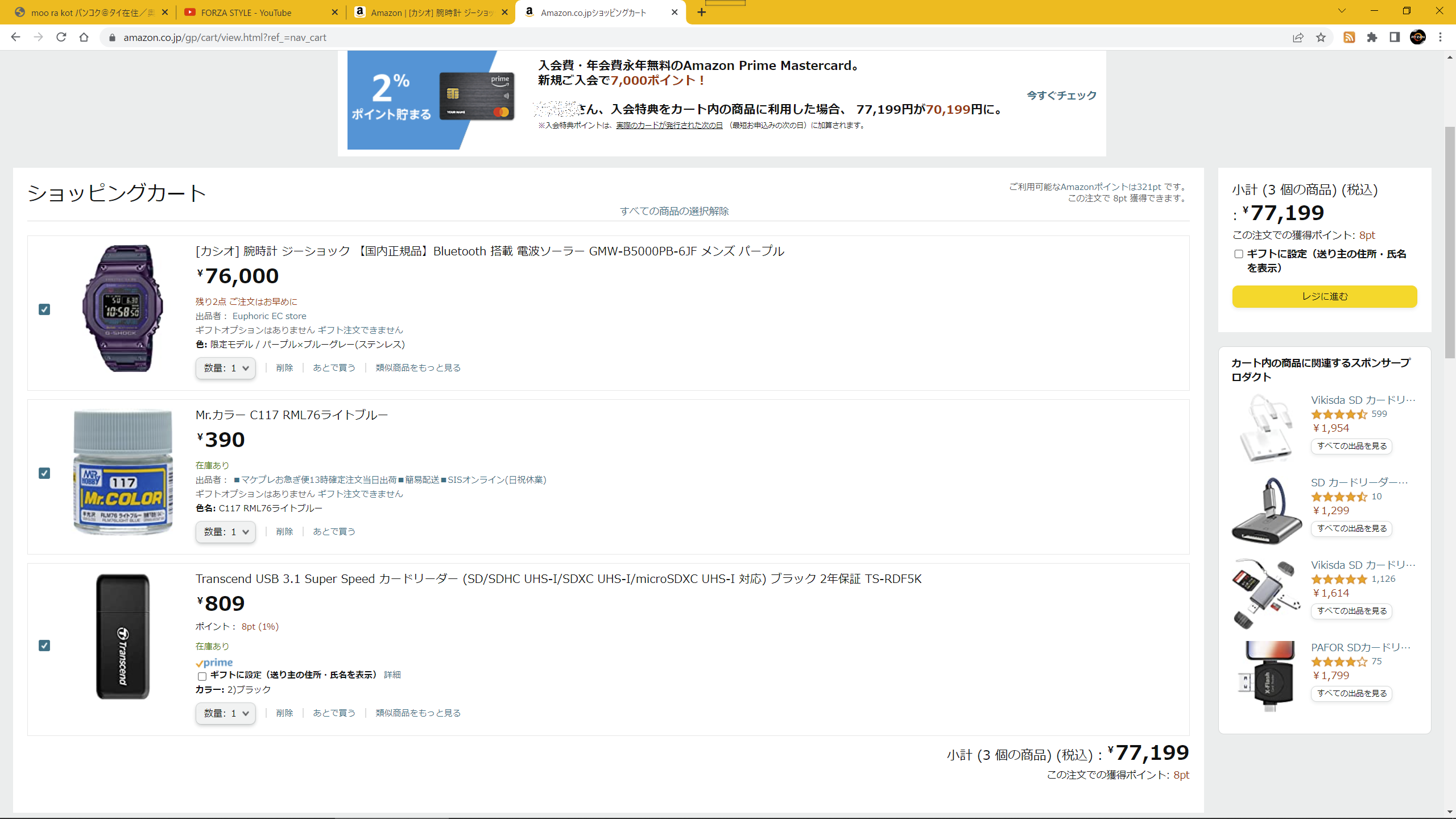Close the moo ra kot tab
The height and width of the screenshot is (819, 1456).
click(x=165, y=13)
